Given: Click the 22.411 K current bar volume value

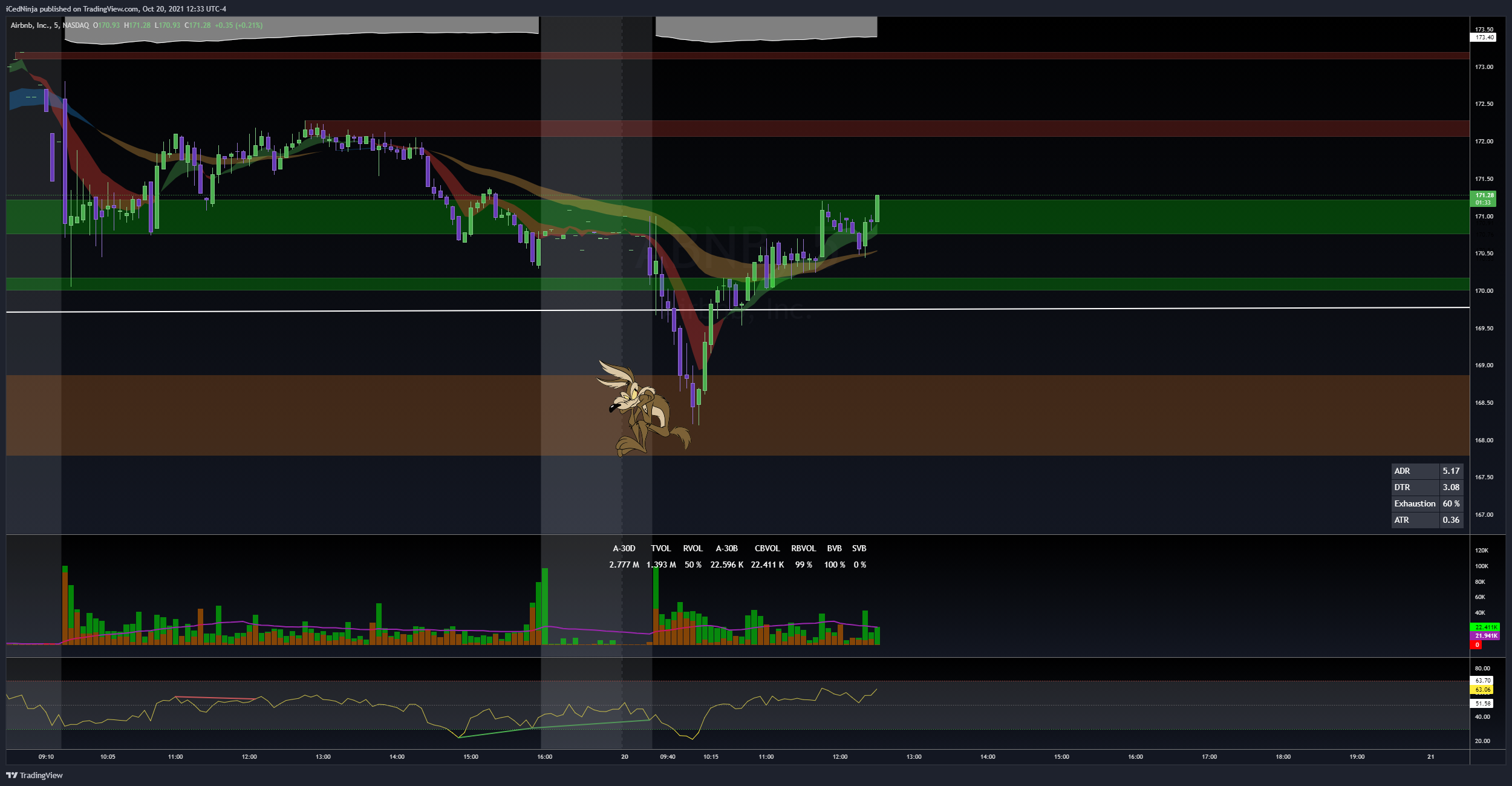Looking at the screenshot, I should [767, 565].
